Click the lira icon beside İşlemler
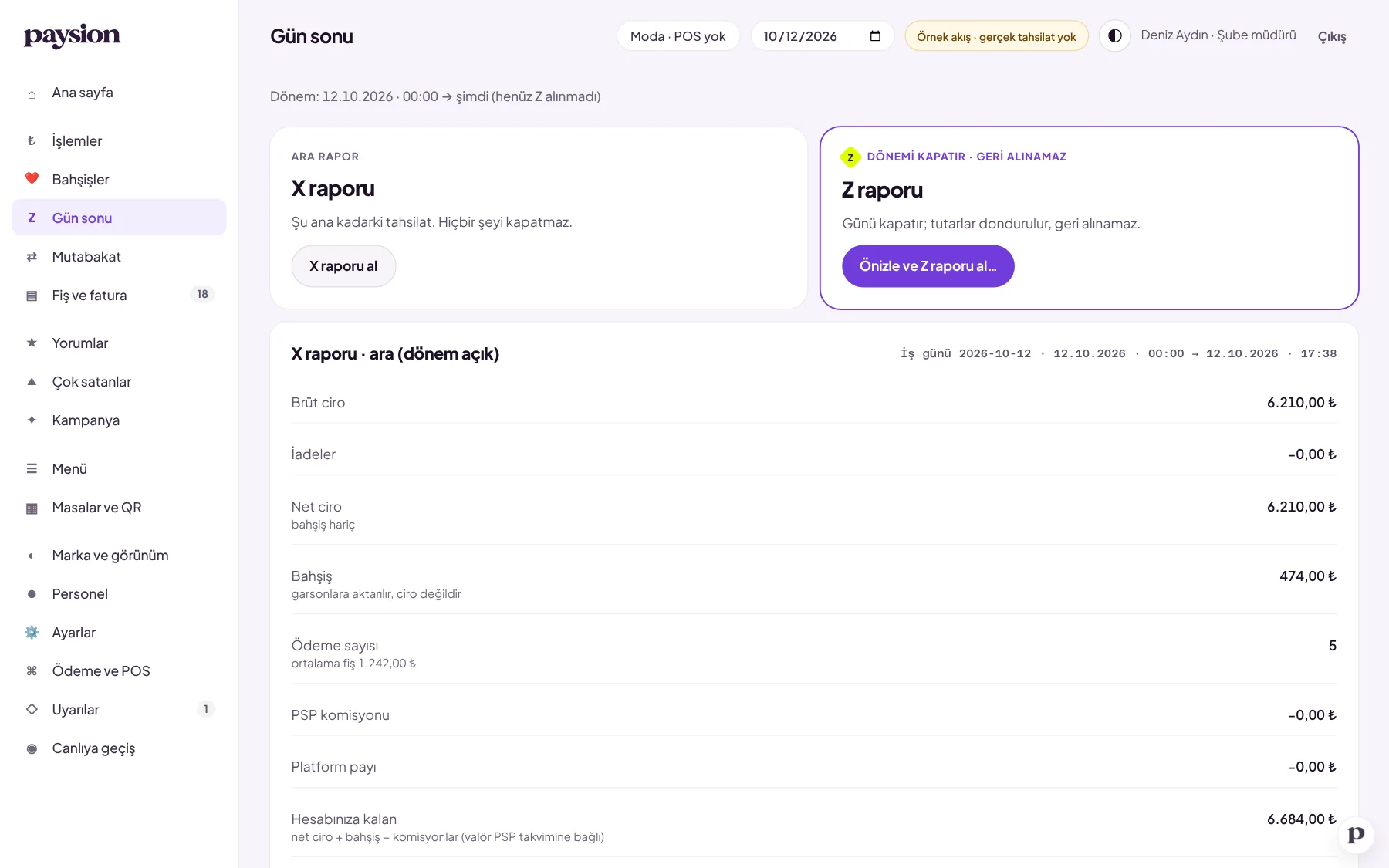The image size is (1389, 868). (x=32, y=140)
